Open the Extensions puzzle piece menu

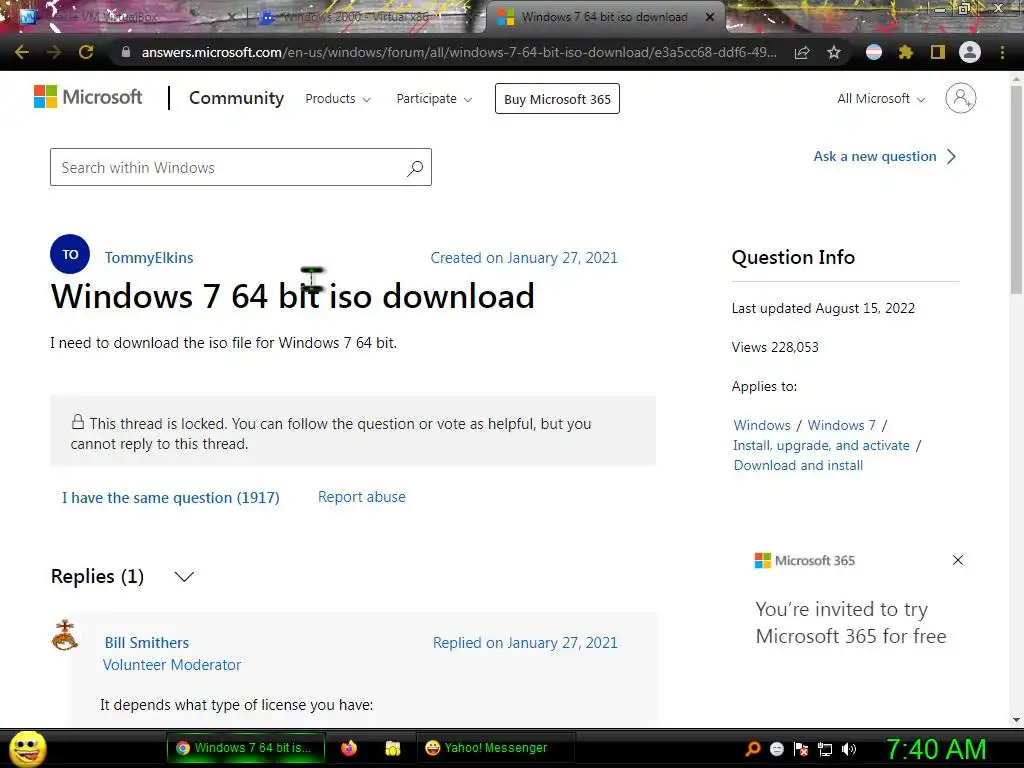906,52
